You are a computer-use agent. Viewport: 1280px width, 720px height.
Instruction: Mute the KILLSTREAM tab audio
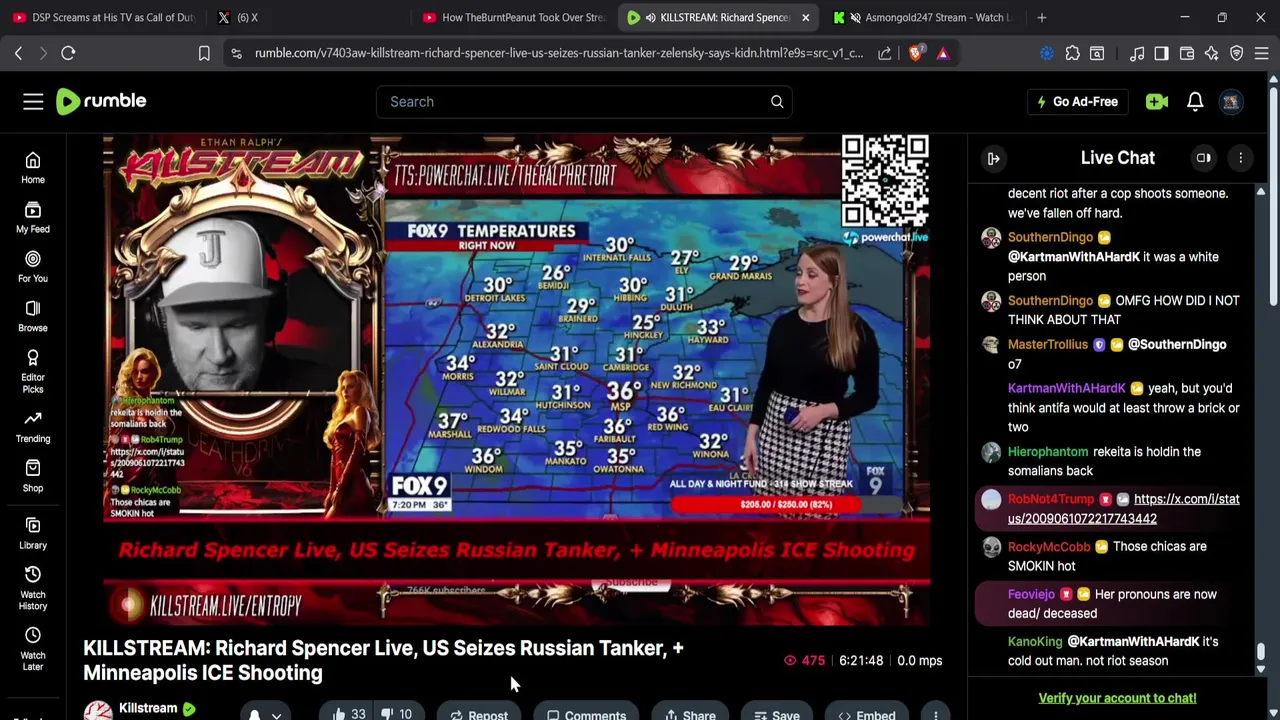click(x=651, y=17)
